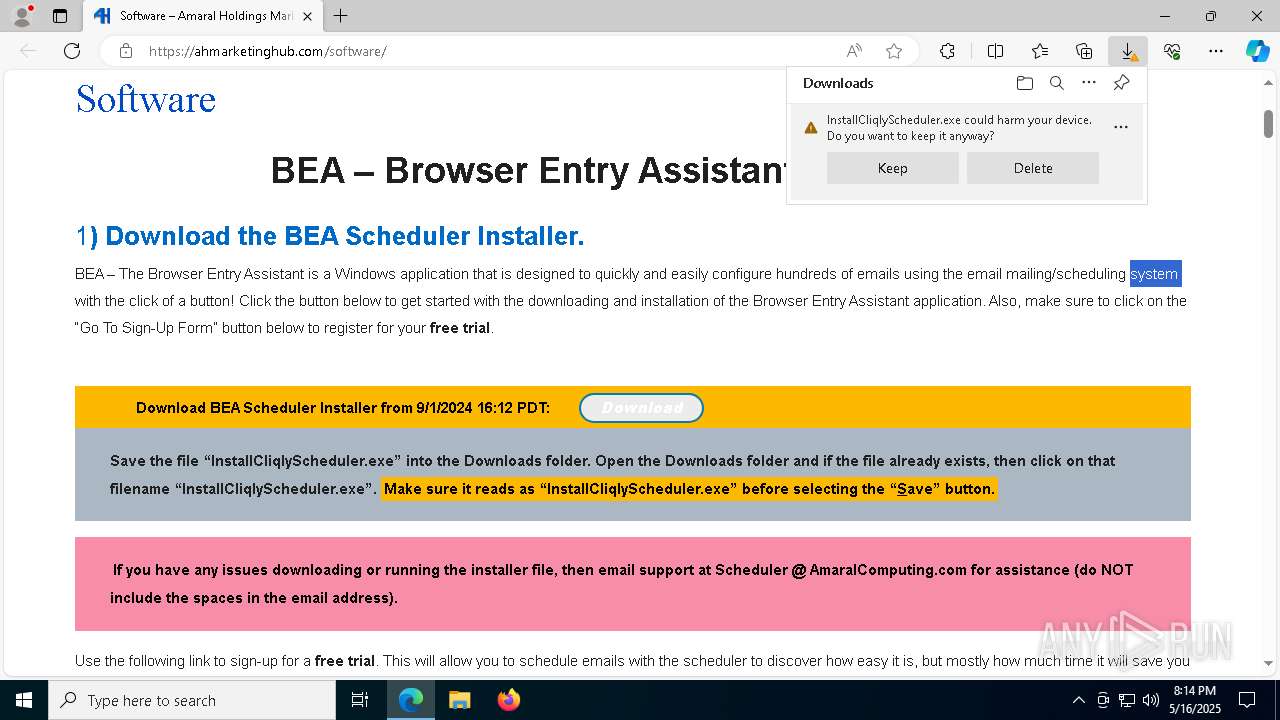The height and width of the screenshot is (720, 1280).
Task: Open the Favorites list icon
Action: 1040,51
